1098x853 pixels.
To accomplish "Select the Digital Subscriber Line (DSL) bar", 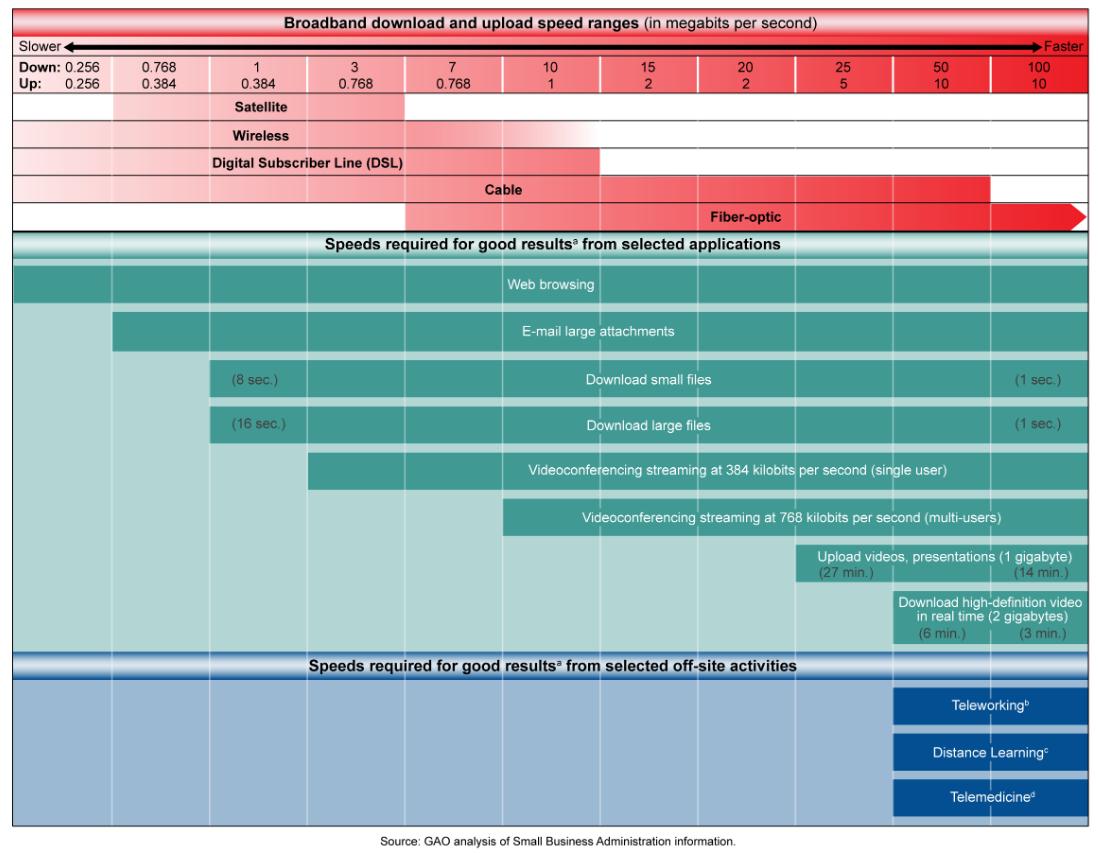I will pyautogui.click(x=306, y=162).
